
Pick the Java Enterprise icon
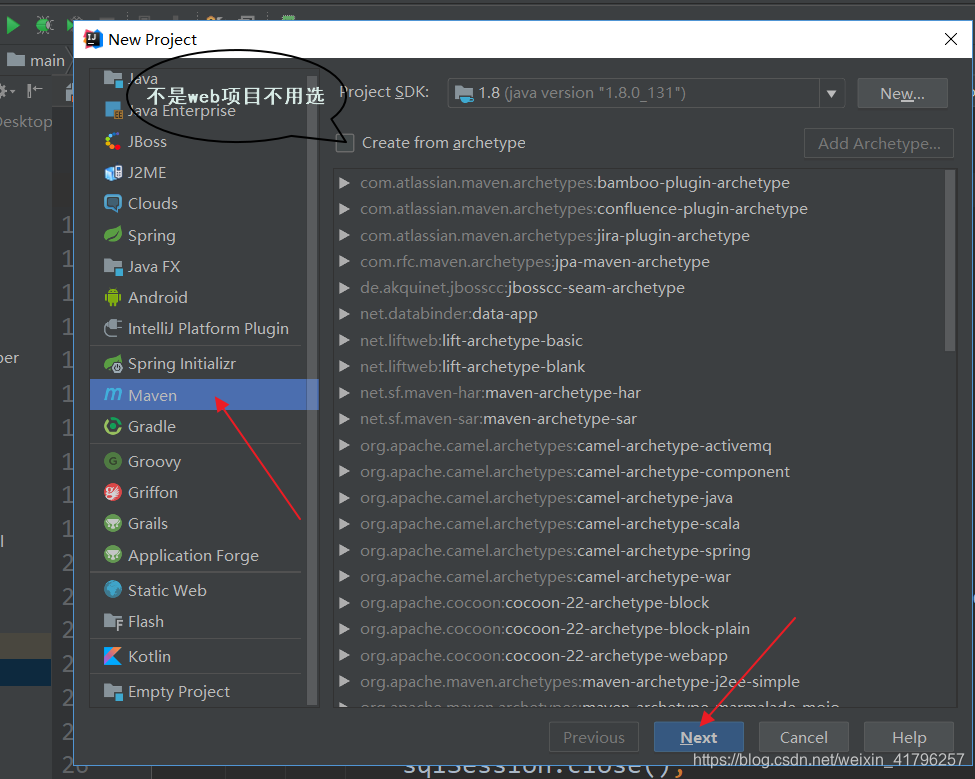[114, 111]
